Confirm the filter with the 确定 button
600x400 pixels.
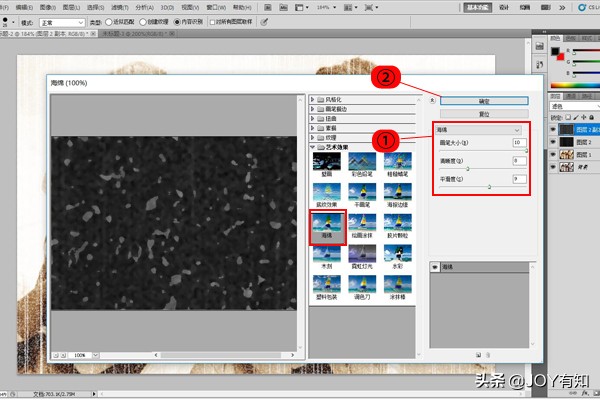[484, 101]
